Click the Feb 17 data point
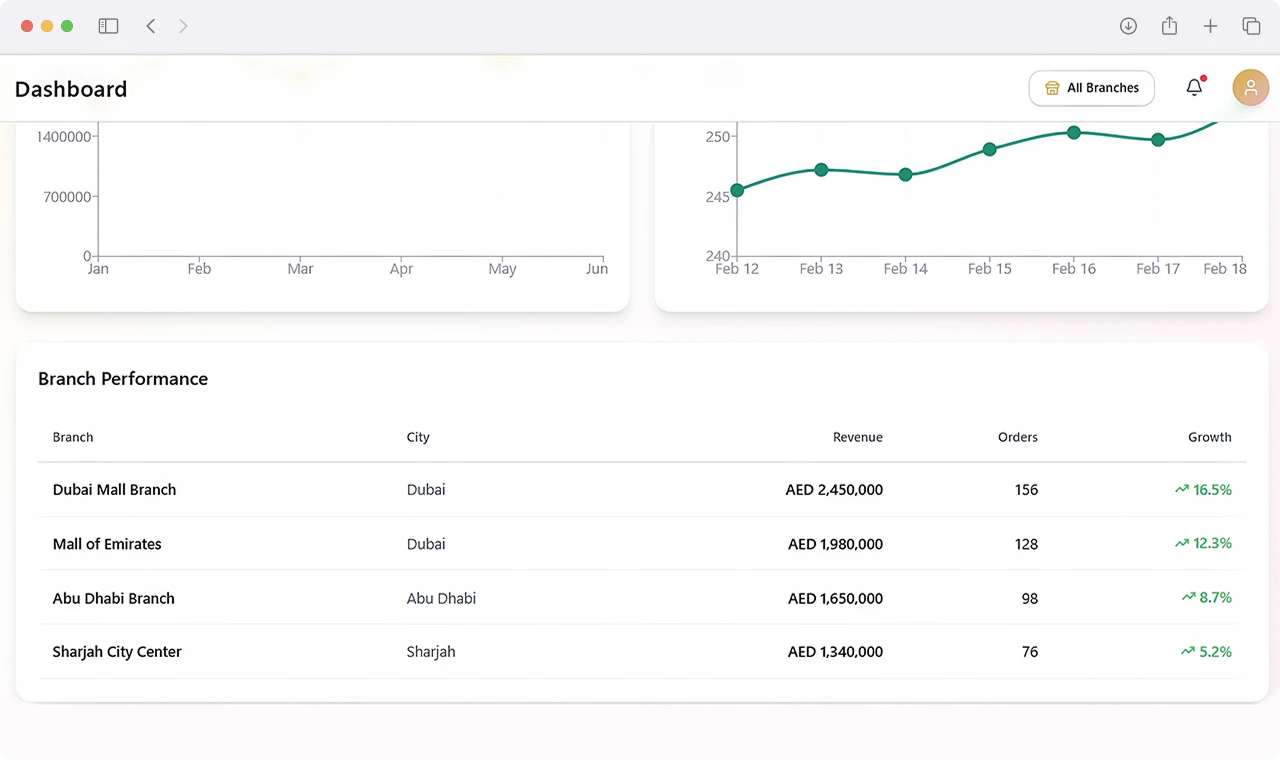 [x=1158, y=140]
